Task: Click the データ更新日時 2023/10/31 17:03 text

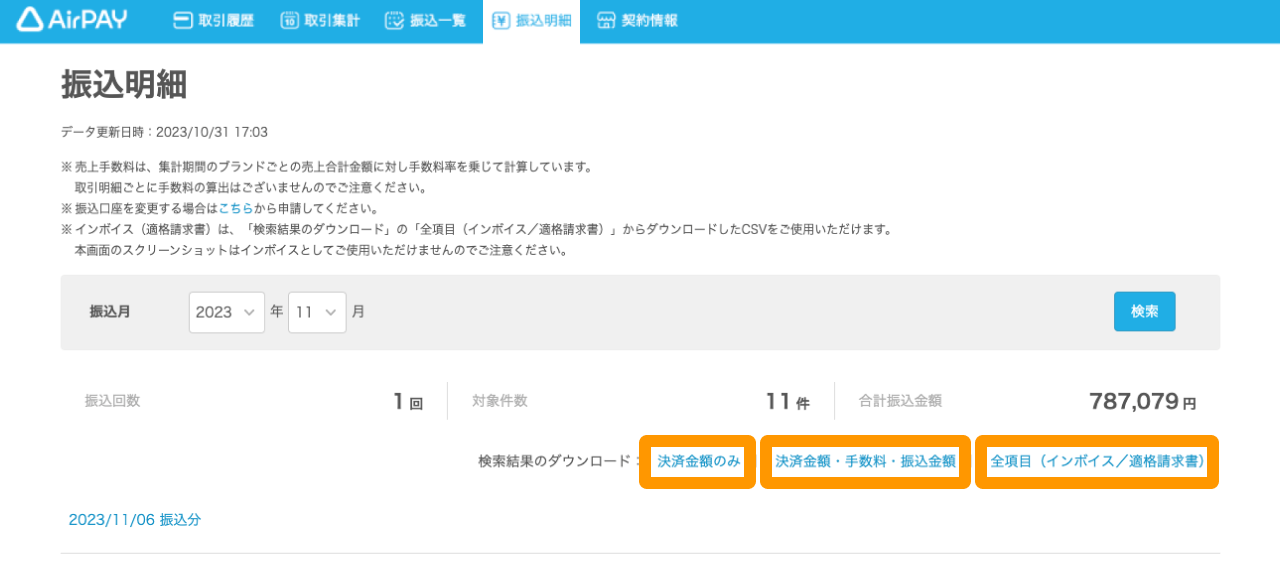Action: [x=164, y=132]
